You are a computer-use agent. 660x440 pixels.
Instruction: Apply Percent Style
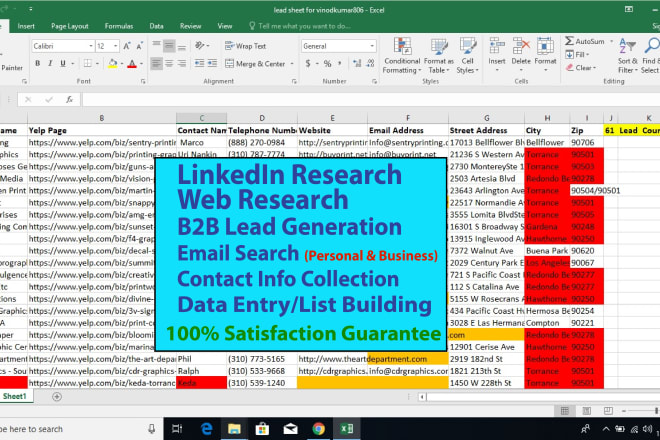coord(327,64)
